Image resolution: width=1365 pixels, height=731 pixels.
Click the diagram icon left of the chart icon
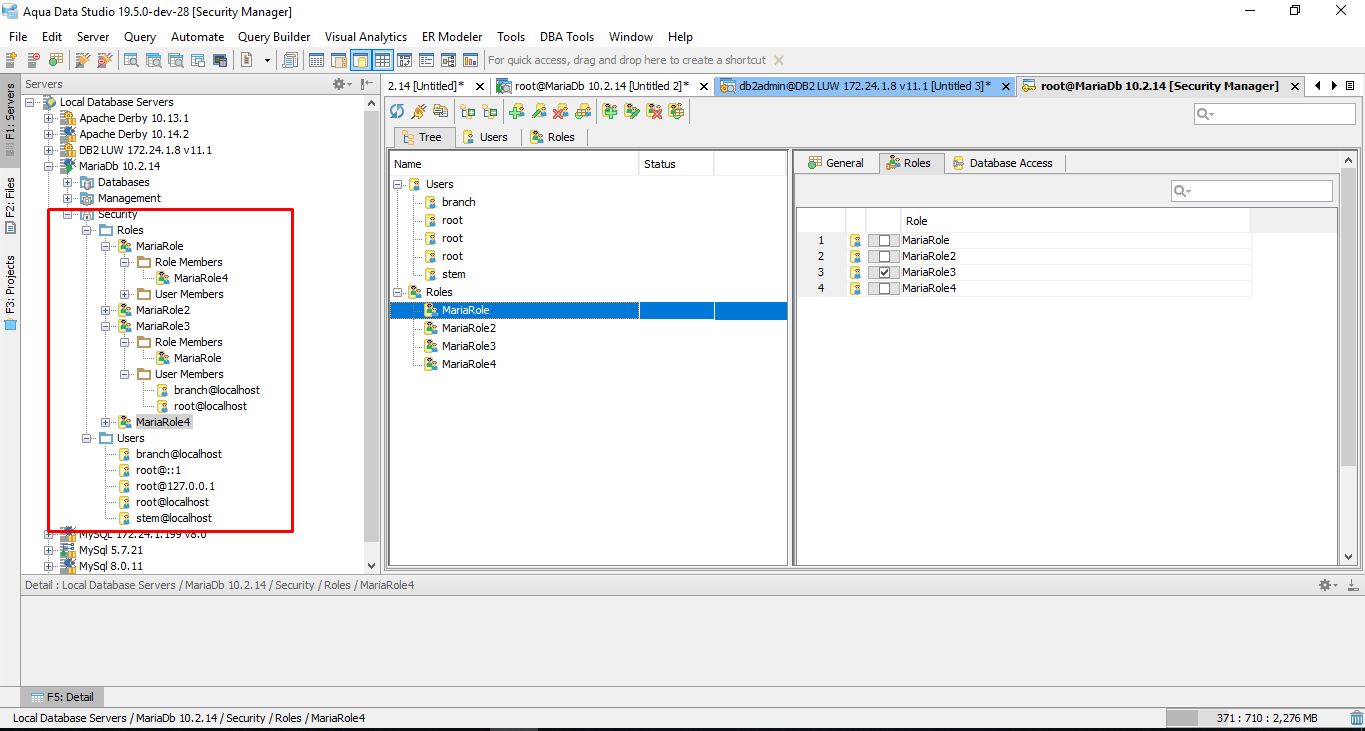click(x=448, y=60)
